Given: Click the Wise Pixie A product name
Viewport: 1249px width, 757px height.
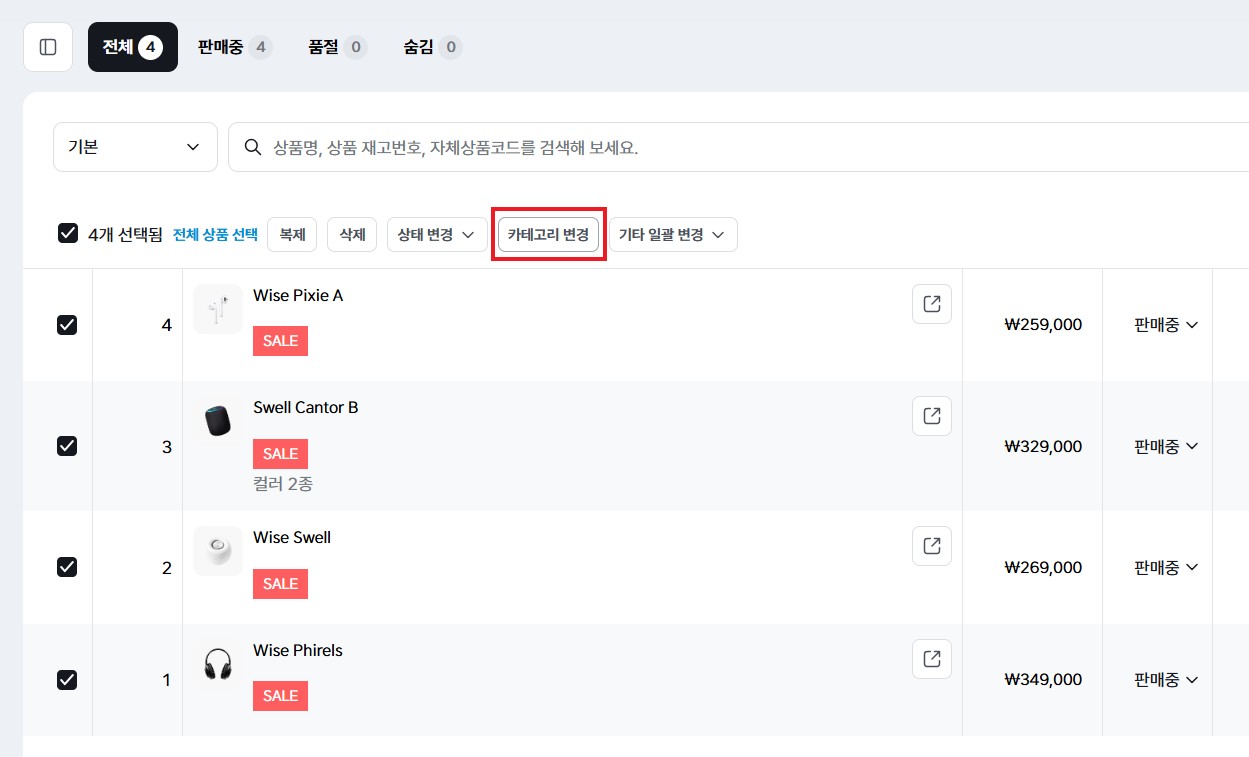Looking at the screenshot, I should (298, 295).
